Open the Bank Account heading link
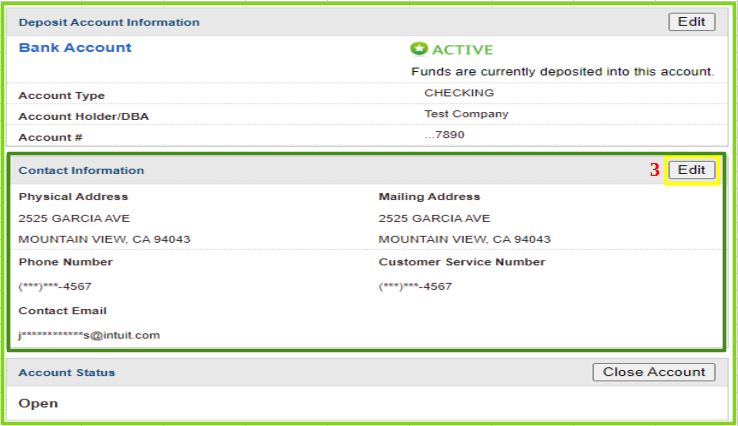Image resolution: width=738 pixels, height=426 pixels. [75, 48]
